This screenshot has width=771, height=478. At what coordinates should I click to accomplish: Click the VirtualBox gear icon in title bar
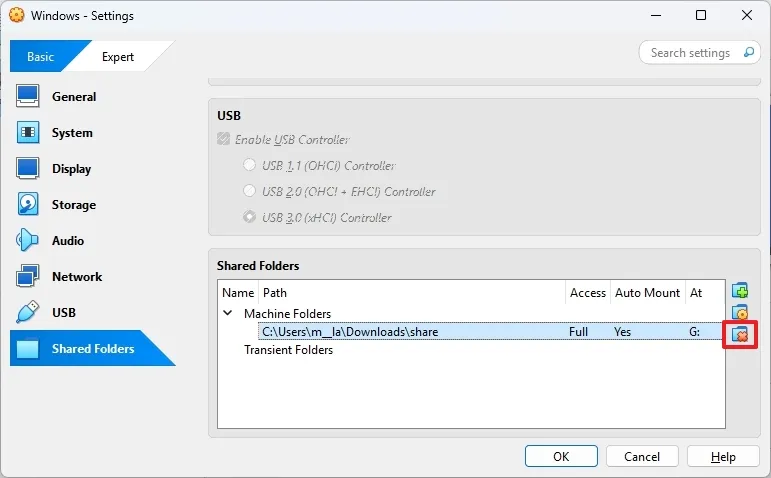(x=16, y=15)
